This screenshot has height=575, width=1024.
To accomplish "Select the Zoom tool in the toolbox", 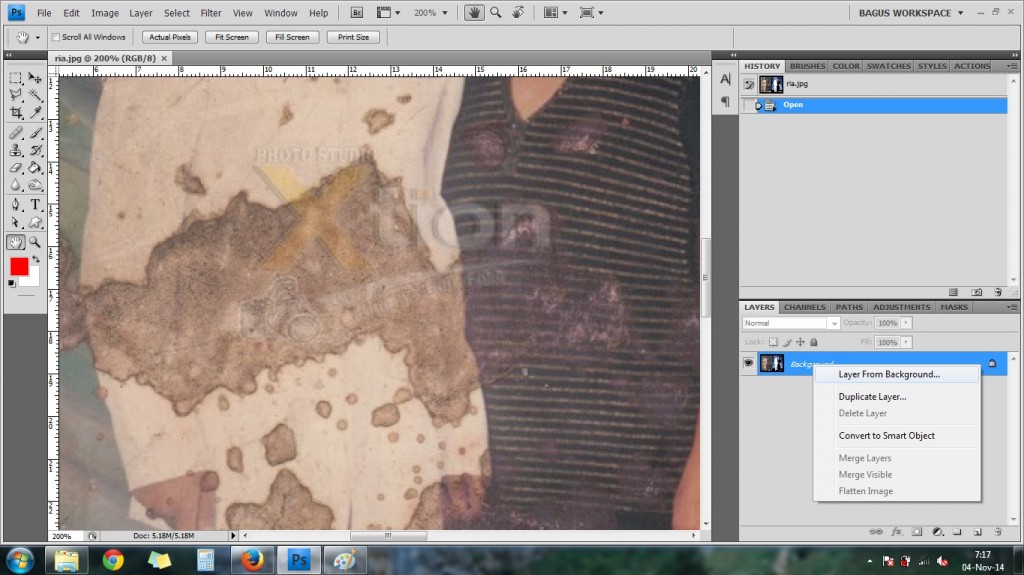I will 35,242.
